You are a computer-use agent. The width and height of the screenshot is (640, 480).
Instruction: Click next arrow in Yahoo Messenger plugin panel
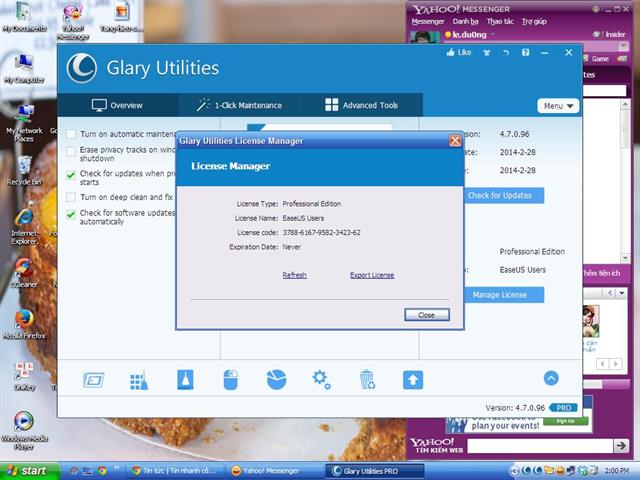click(x=615, y=363)
